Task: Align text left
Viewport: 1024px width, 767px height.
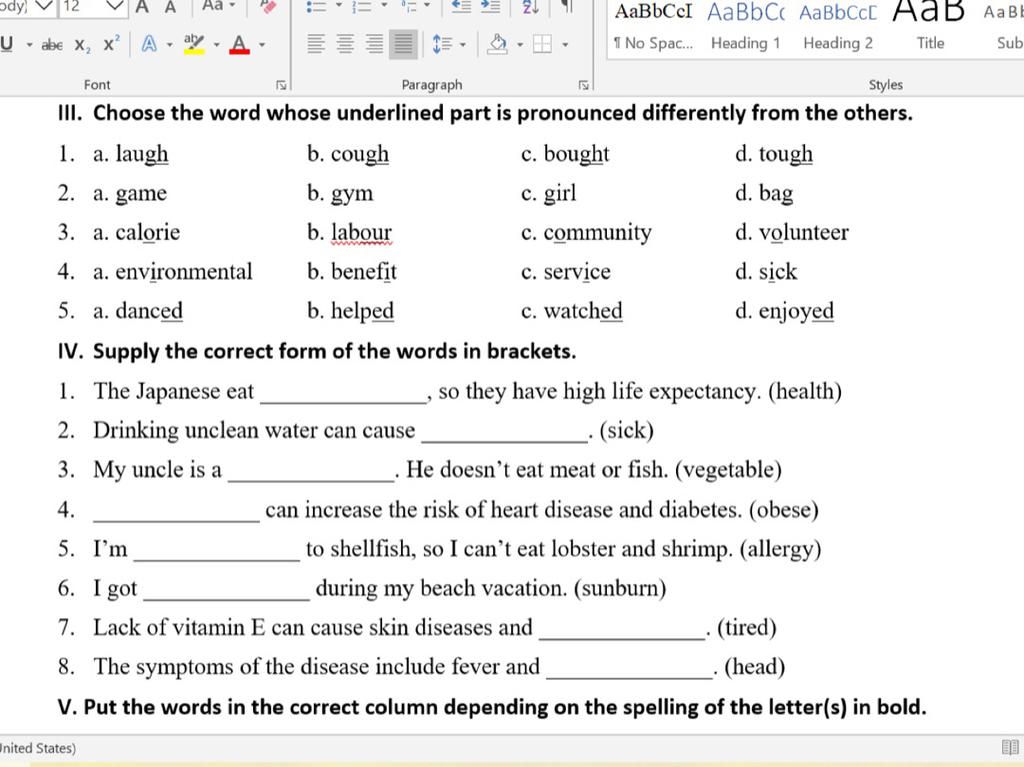Action: [x=316, y=44]
